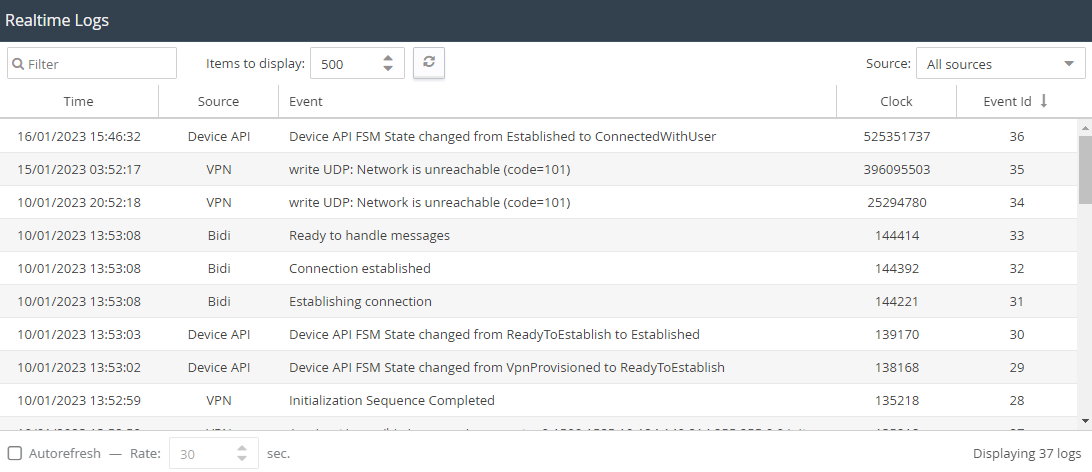This screenshot has width=1092, height=472.
Task: Decrease Items to display with down arrow
Action: pyautogui.click(x=389, y=68)
